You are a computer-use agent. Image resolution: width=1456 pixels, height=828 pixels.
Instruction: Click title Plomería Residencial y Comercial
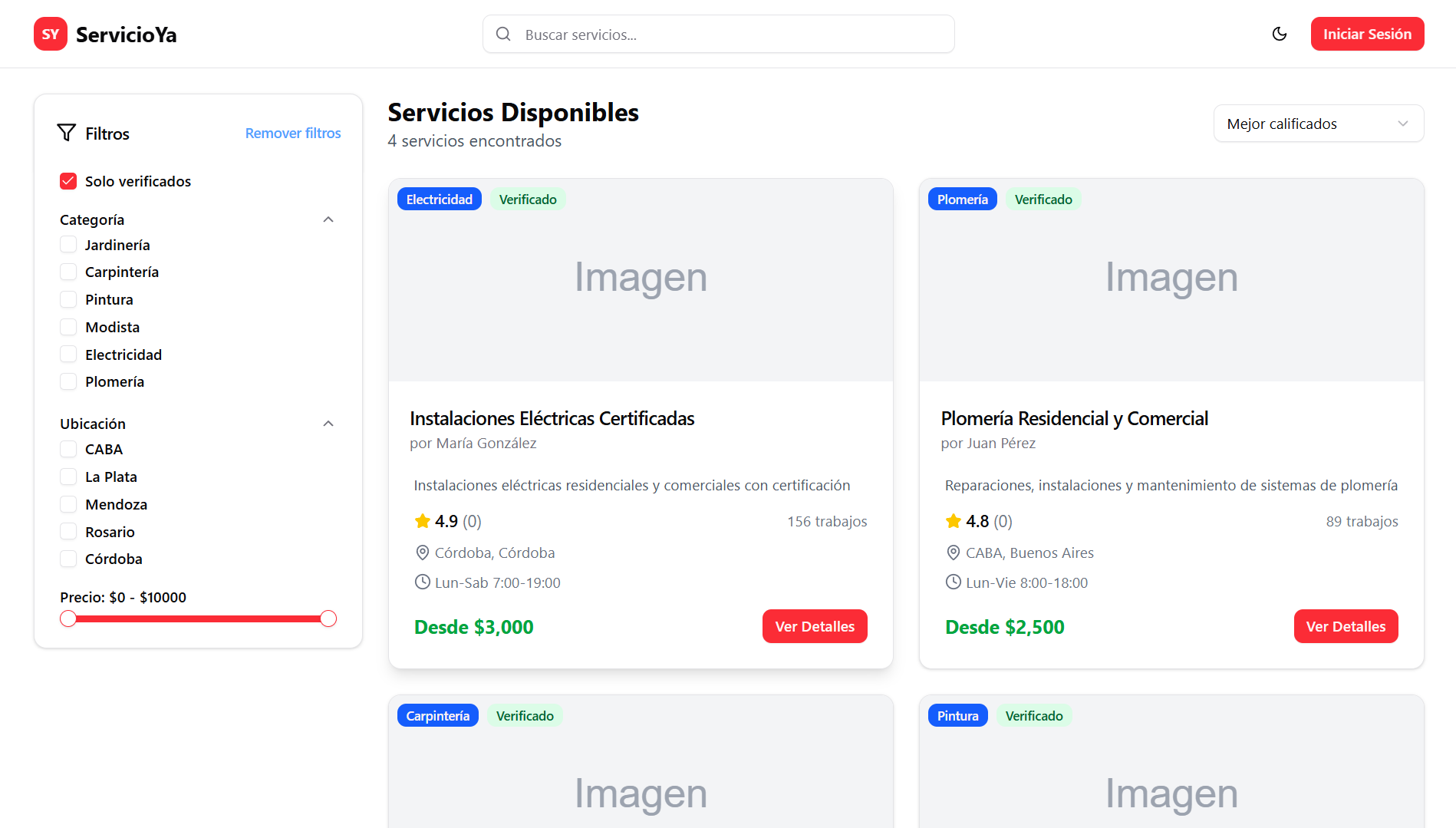coord(1074,418)
